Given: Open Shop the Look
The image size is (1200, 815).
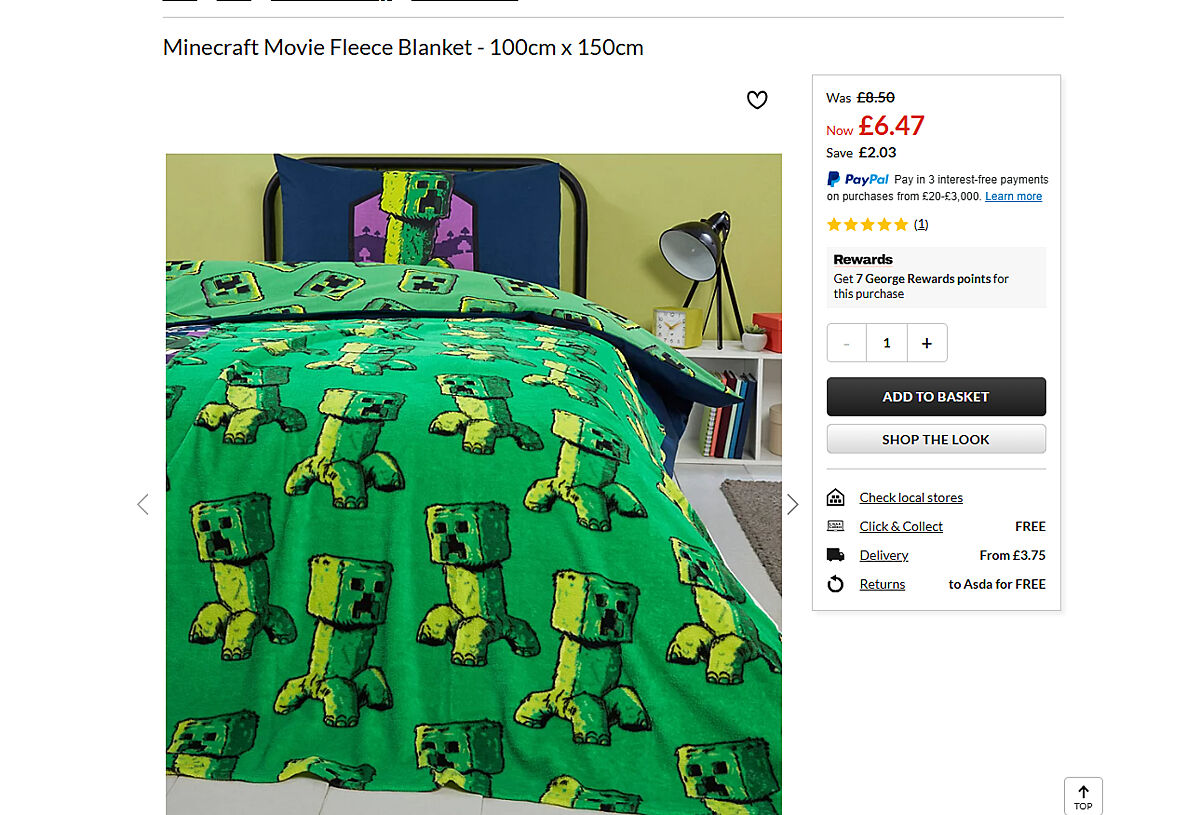Looking at the screenshot, I should (936, 439).
